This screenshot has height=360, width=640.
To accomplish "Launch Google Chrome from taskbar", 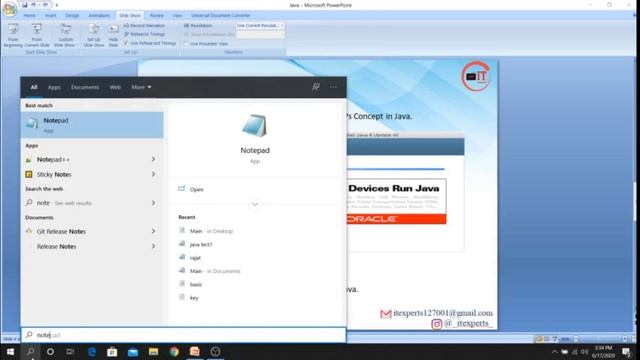I will [x=174, y=351].
